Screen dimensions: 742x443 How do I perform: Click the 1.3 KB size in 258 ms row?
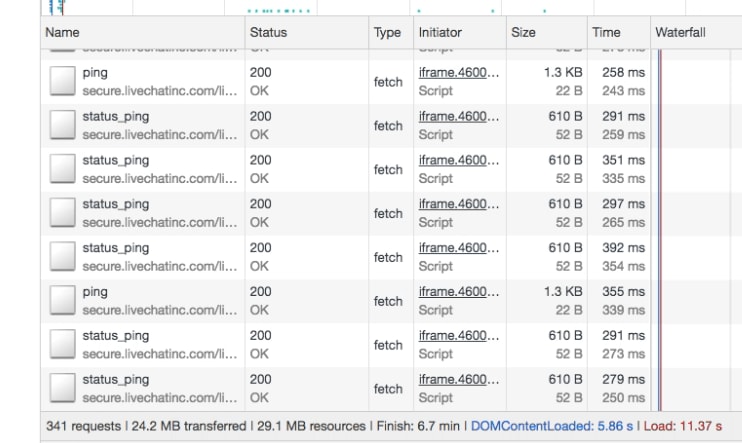(x=563, y=72)
